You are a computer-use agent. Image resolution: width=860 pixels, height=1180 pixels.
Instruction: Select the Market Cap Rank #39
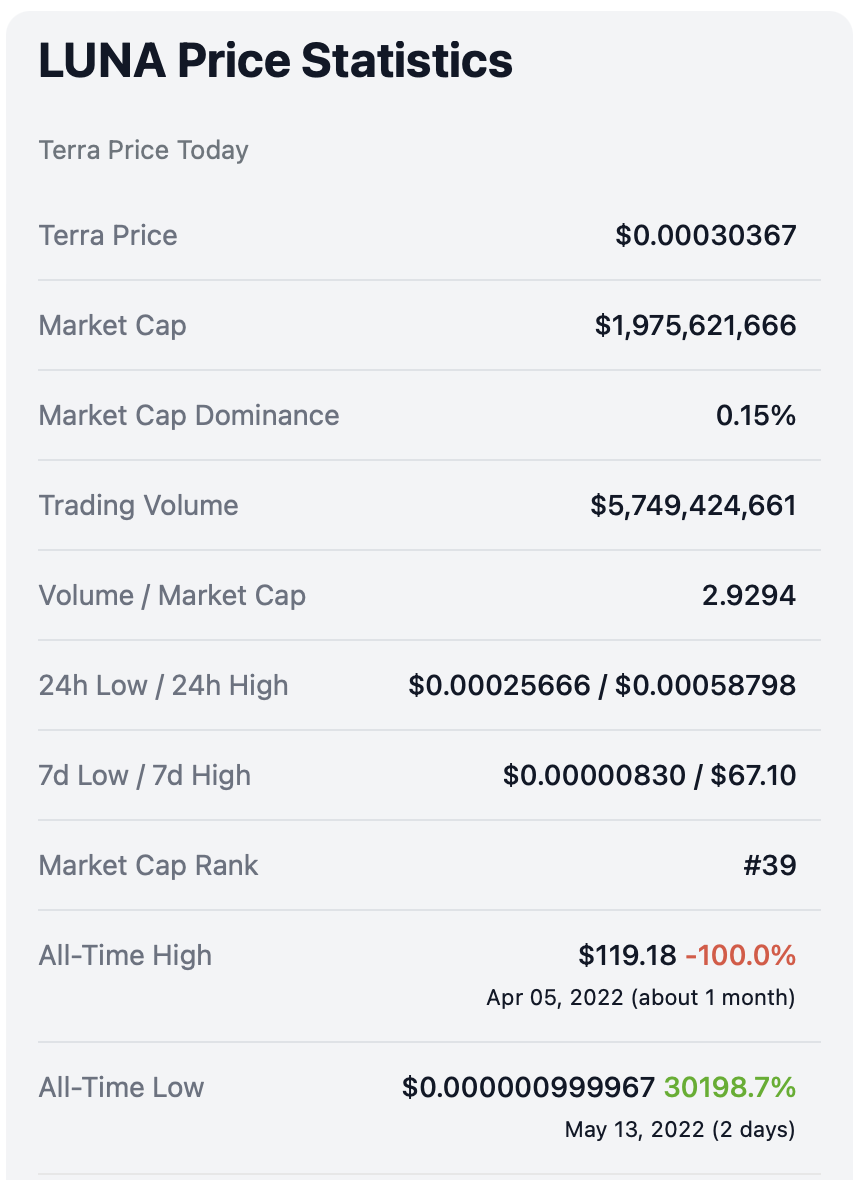769,866
